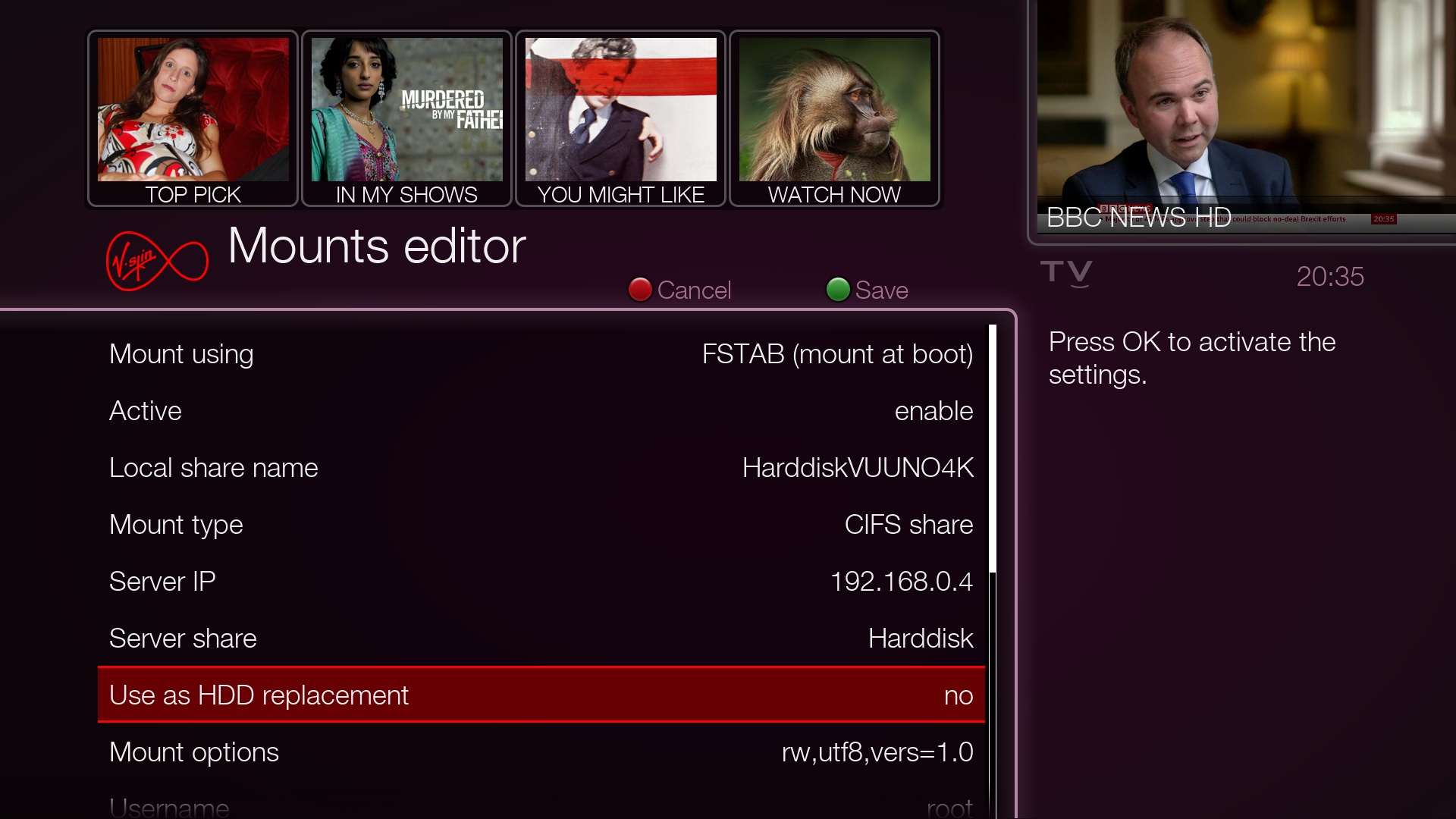Click the 20:35 clock
Image resolution: width=1456 pixels, height=819 pixels.
click(x=1330, y=277)
